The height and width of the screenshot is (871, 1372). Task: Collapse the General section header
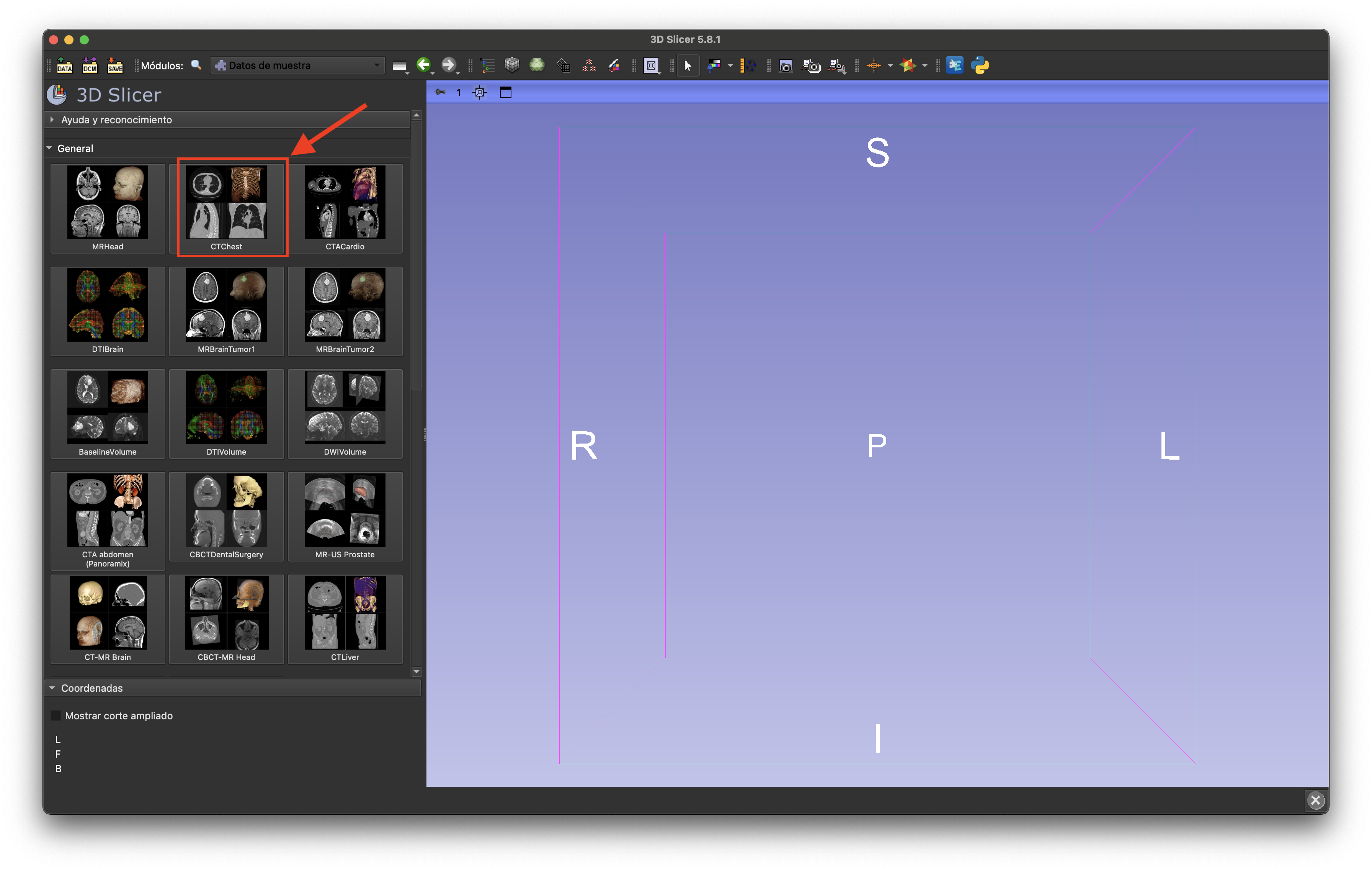click(x=75, y=148)
